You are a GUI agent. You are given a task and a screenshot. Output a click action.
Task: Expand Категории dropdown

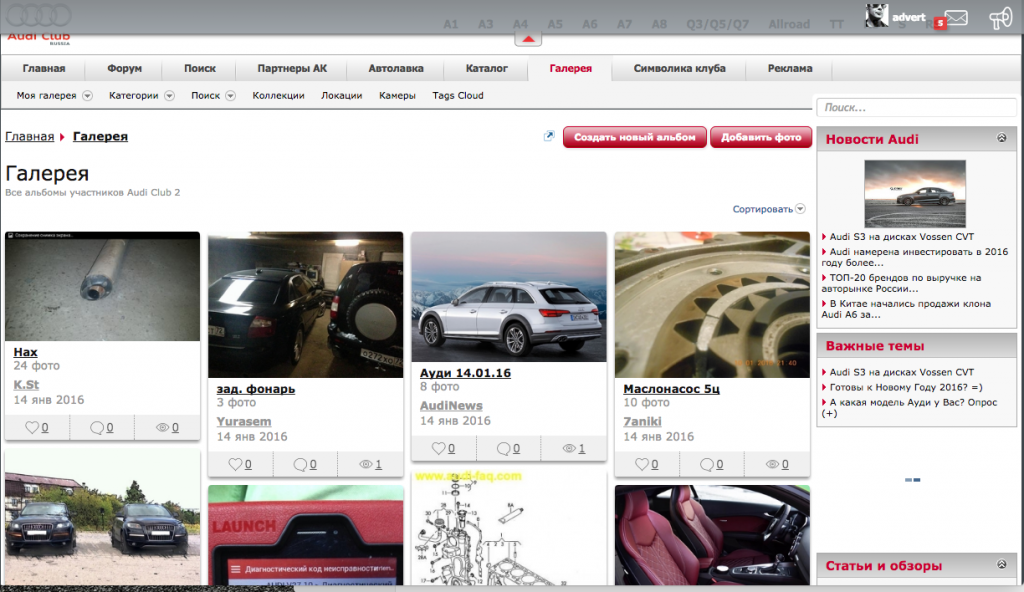pos(169,95)
